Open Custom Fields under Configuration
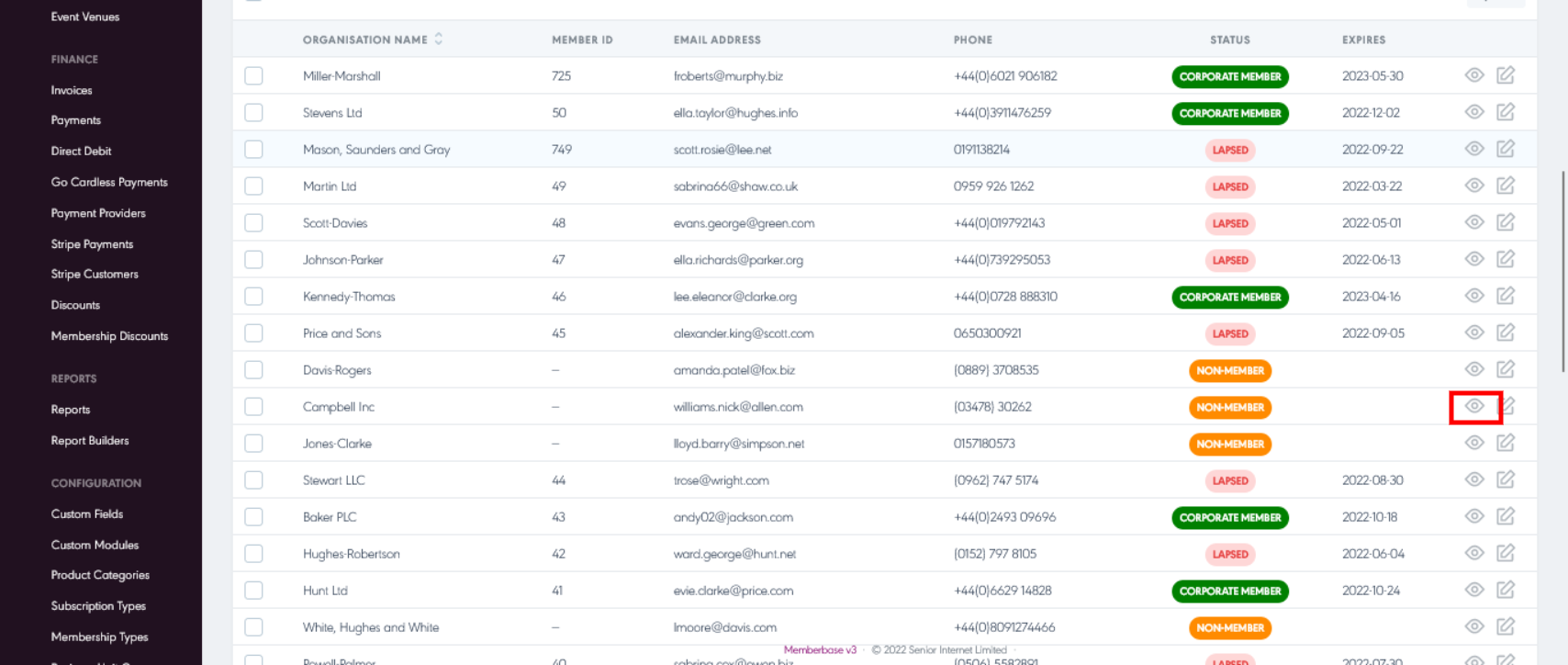The image size is (1568, 665). (x=87, y=514)
